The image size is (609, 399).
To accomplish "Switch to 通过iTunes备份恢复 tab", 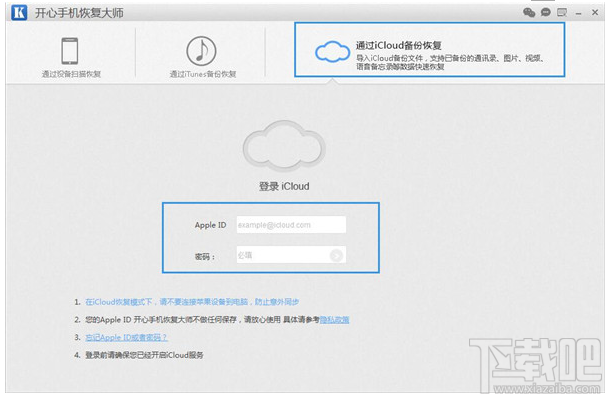I will point(202,57).
